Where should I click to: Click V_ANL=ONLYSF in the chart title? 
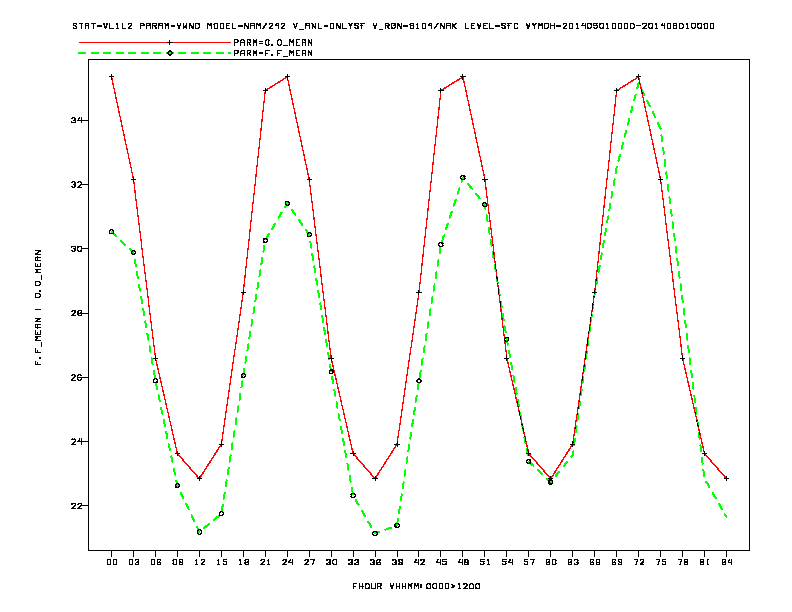point(329,26)
